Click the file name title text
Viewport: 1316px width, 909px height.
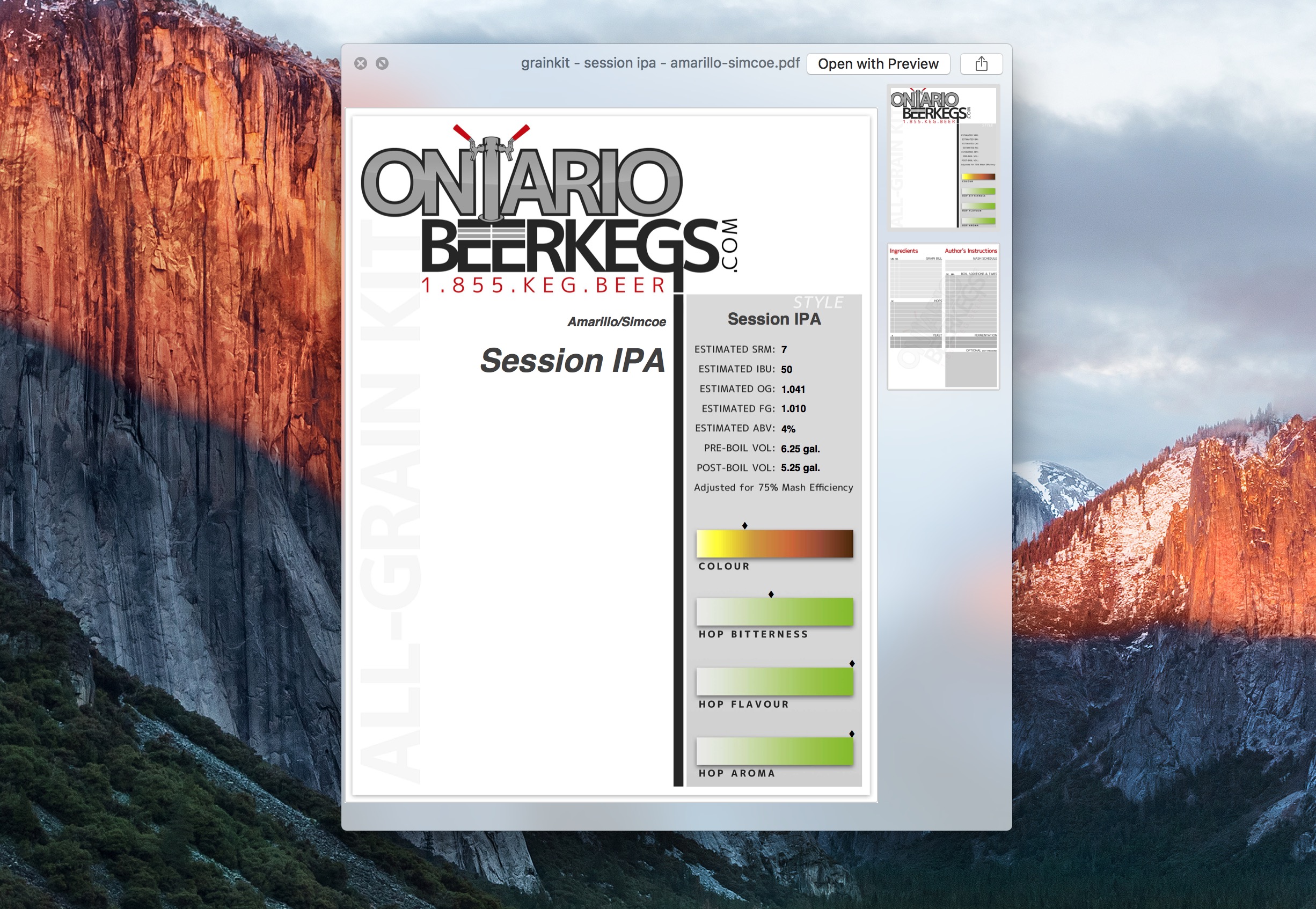[x=660, y=63]
